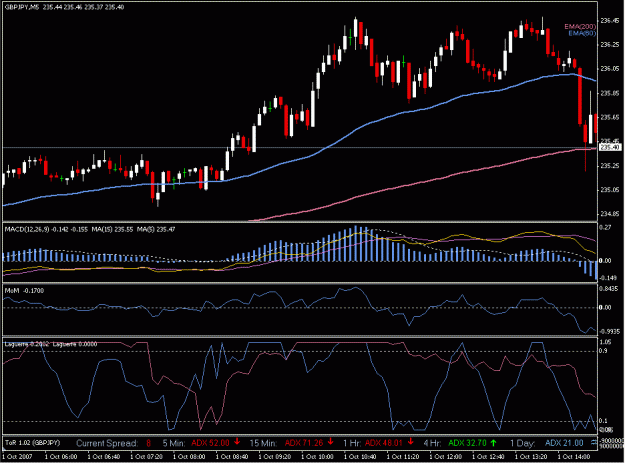Viewport: 625px width, 463px height.
Task: Click the Current Spread label
Action: (107, 443)
